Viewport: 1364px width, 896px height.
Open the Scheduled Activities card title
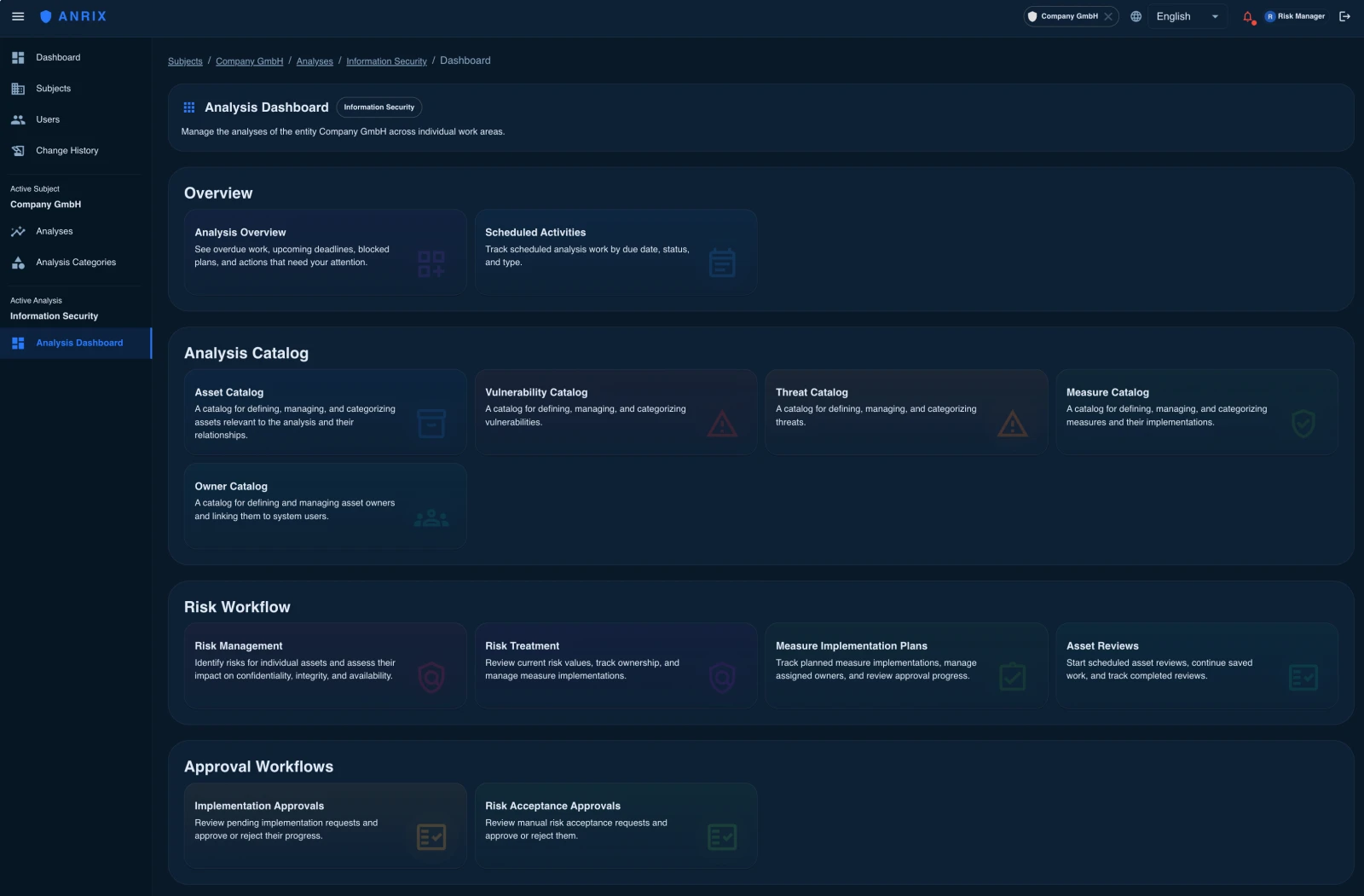pos(535,233)
